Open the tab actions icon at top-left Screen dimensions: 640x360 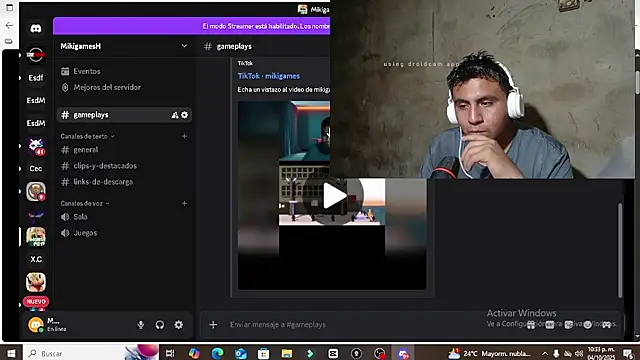[9, 7]
